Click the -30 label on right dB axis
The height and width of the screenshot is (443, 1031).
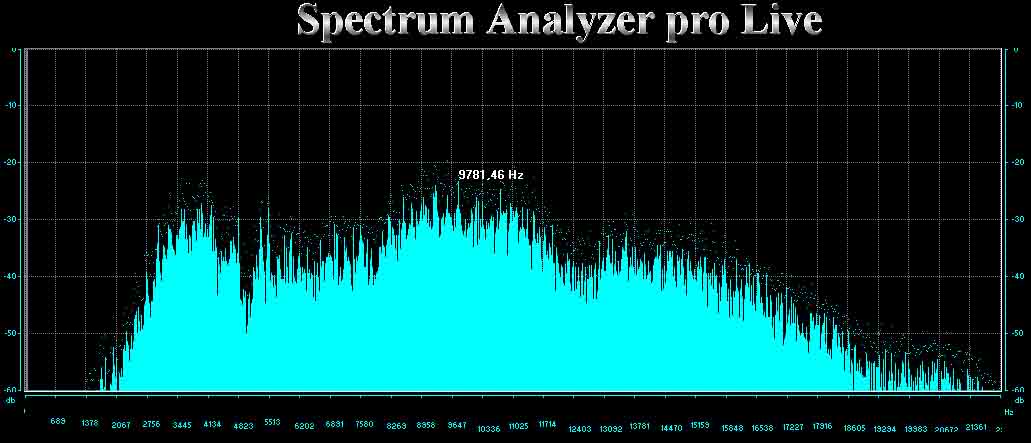(x=1017, y=220)
